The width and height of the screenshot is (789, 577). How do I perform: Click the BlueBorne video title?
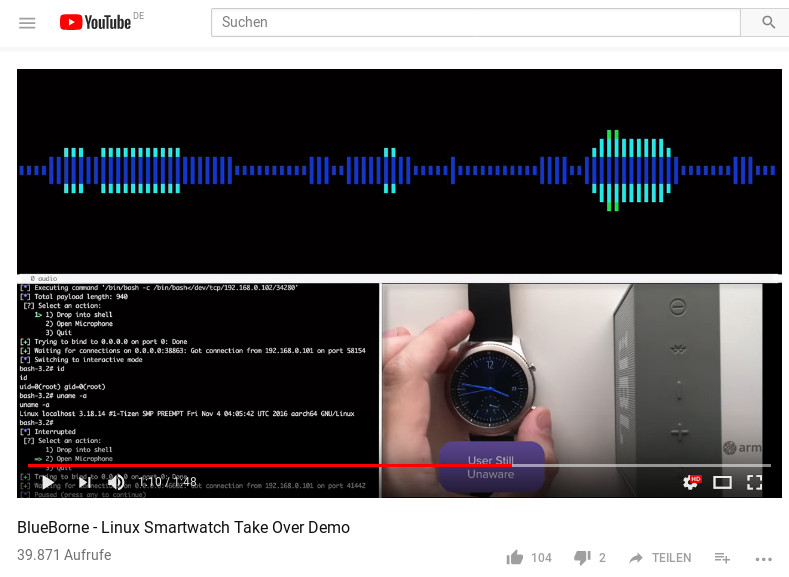183,527
